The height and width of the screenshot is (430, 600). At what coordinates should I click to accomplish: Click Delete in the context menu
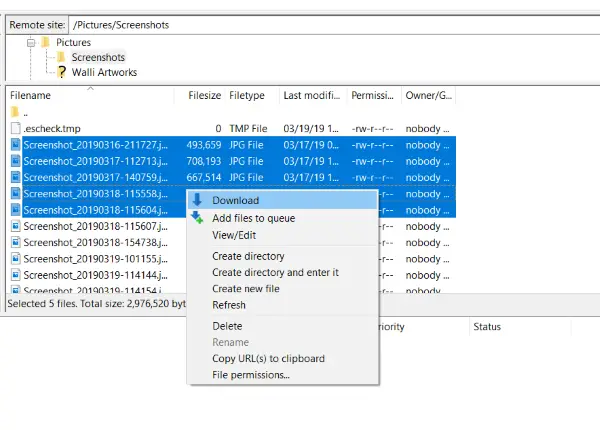227,326
